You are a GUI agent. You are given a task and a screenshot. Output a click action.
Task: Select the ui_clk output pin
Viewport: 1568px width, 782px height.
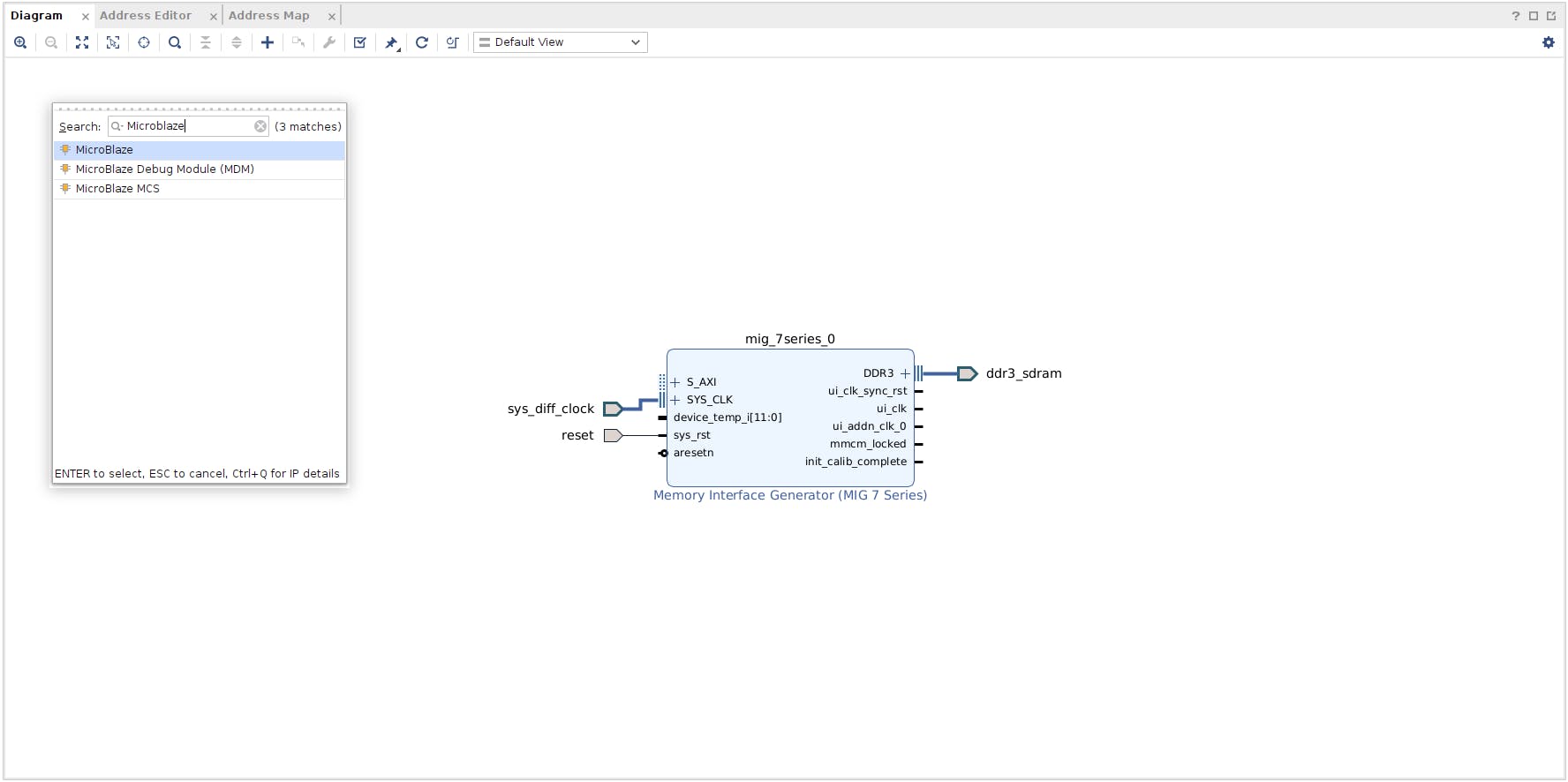pos(892,409)
